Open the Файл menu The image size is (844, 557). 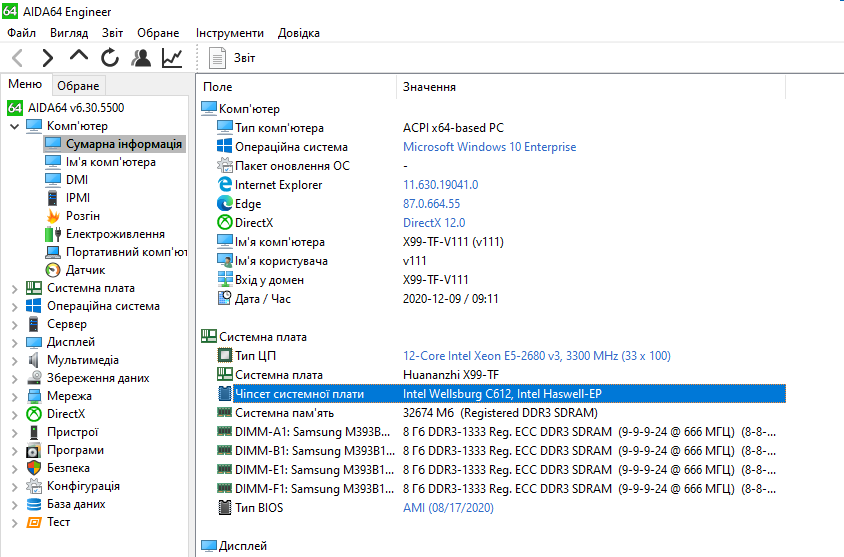(x=22, y=33)
